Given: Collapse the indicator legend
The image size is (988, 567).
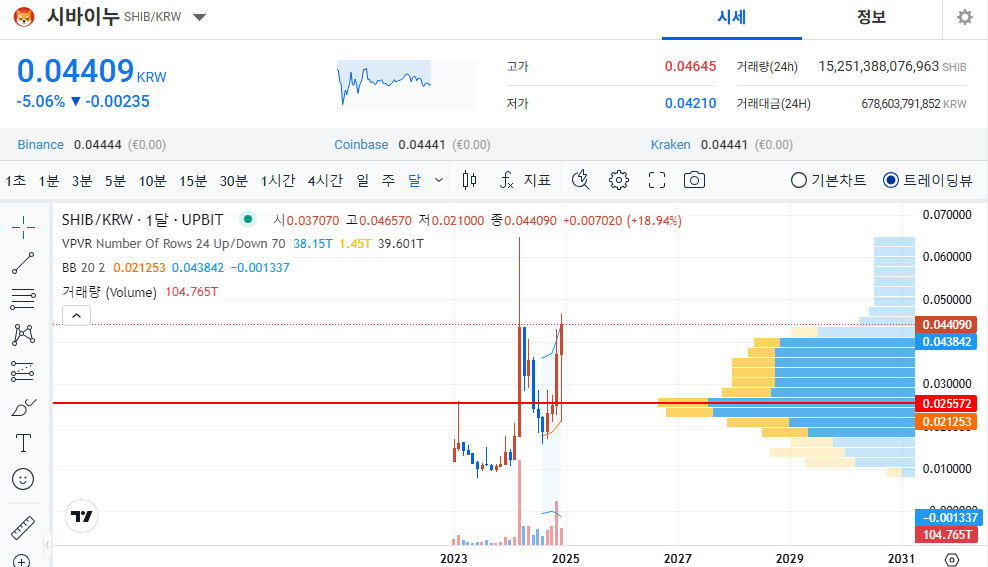Looking at the screenshot, I should pyautogui.click(x=76, y=315).
